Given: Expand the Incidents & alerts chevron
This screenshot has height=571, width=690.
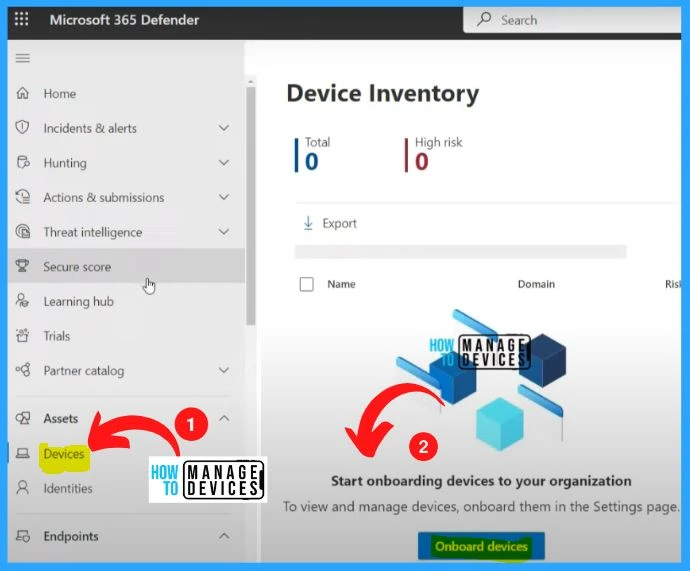Looking at the screenshot, I should [x=224, y=128].
